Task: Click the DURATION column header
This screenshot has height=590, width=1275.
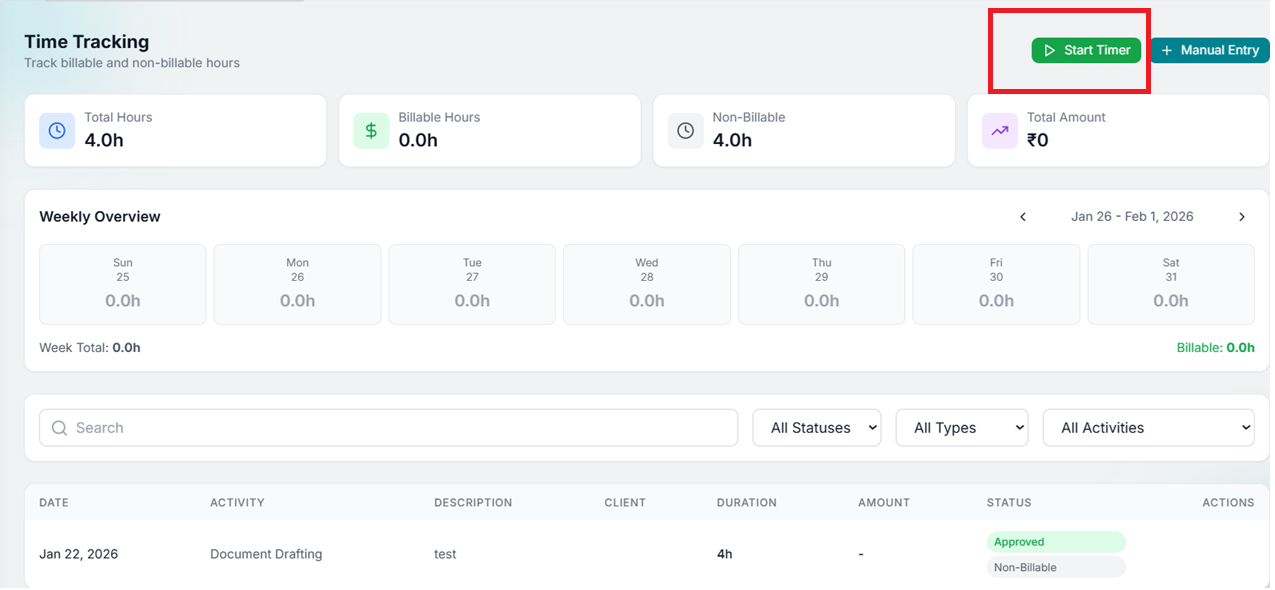Action: point(747,503)
